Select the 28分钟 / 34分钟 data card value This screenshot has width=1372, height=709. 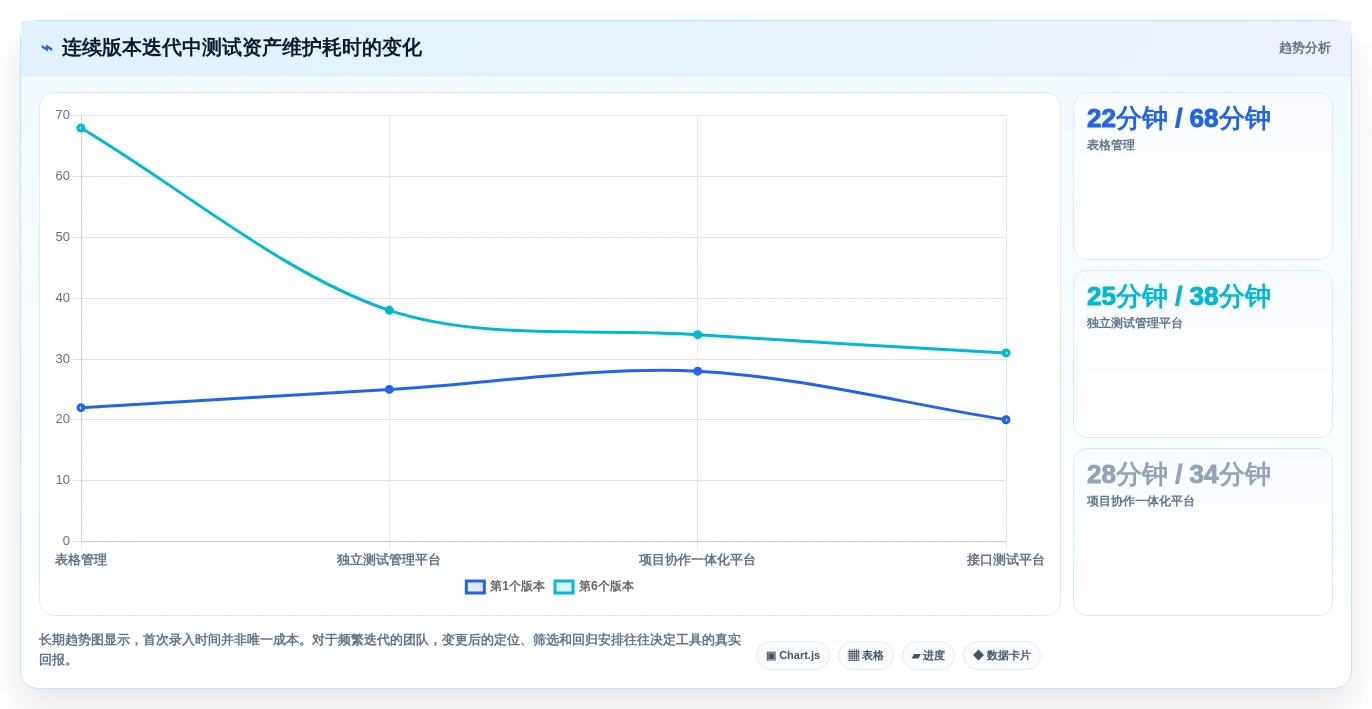pos(1178,474)
